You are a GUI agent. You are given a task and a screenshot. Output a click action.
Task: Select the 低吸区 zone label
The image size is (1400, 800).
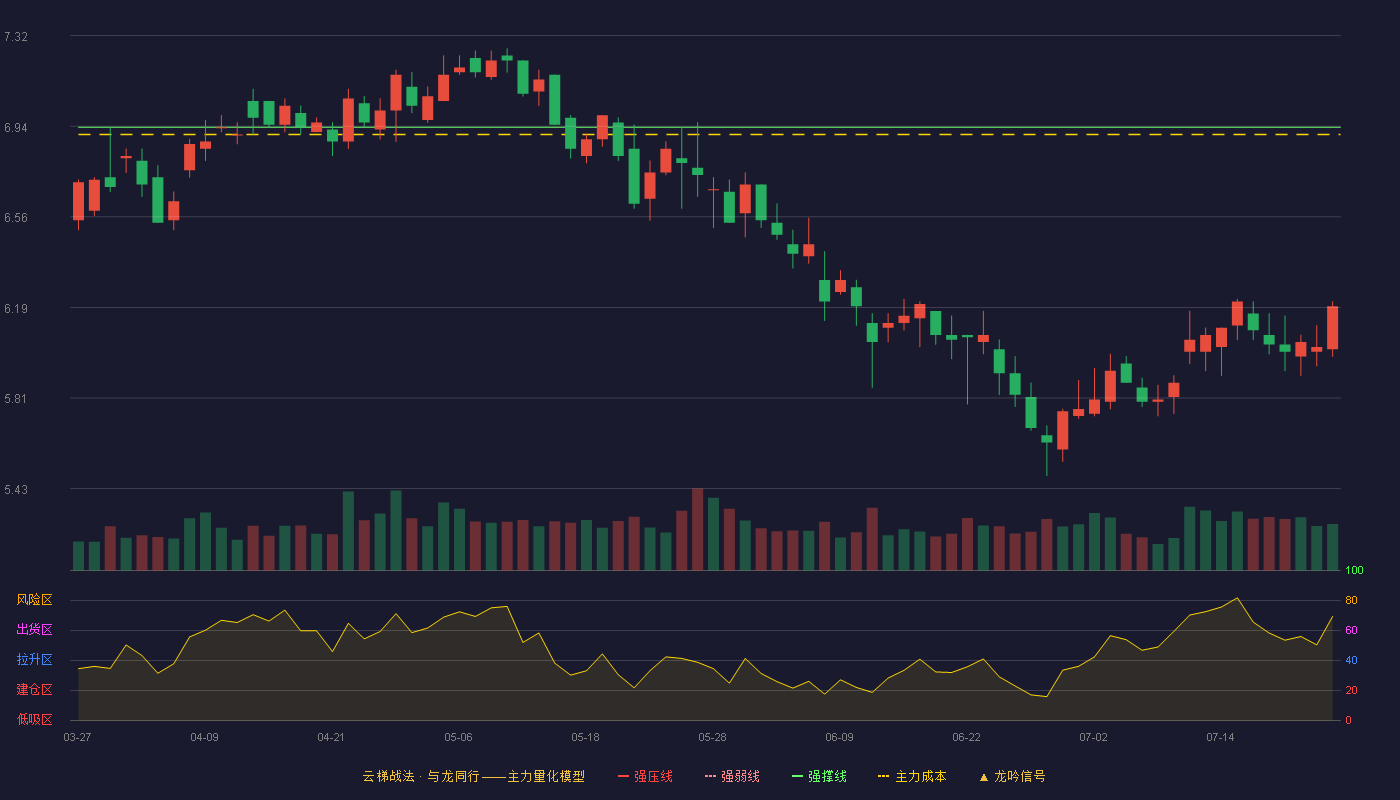(x=34, y=719)
